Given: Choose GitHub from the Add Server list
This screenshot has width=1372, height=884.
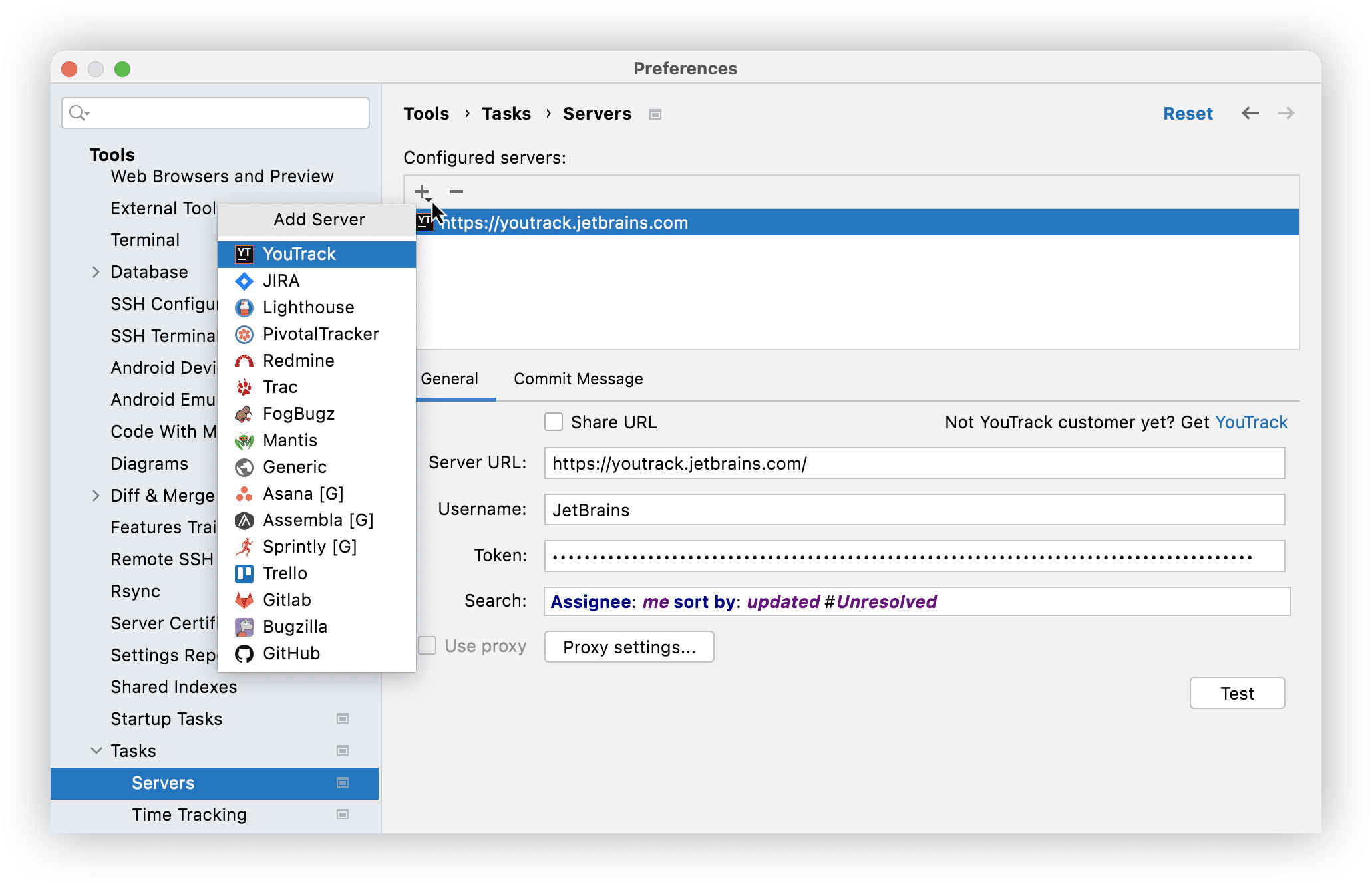Looking at the screenshot, I should click(x=291, y=653).
